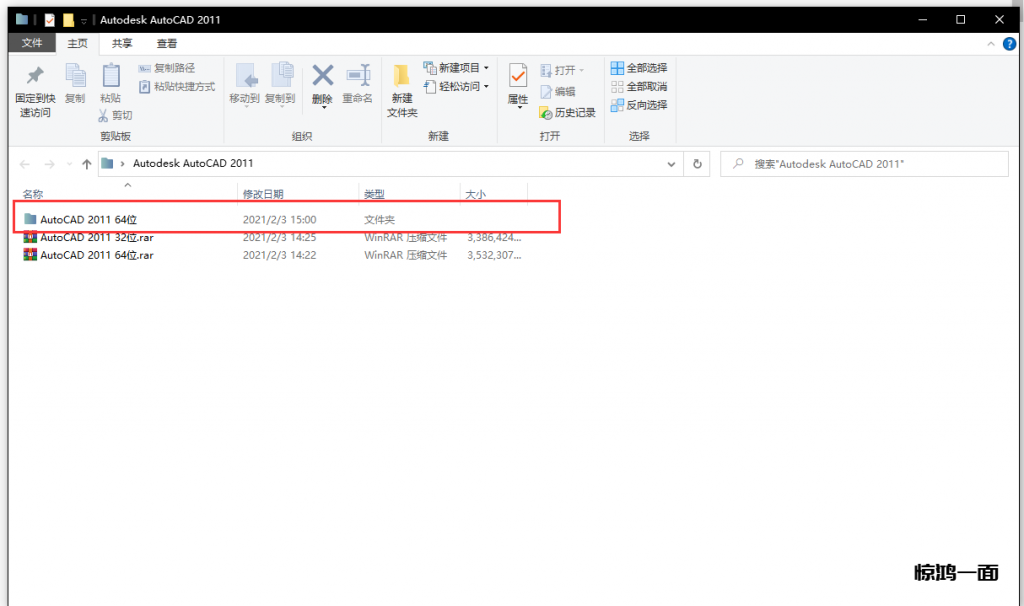The height and width of the screenshot is (606, 1024).
Task: Click the Pin to Quick Access icon
Action: coord(34,78)
